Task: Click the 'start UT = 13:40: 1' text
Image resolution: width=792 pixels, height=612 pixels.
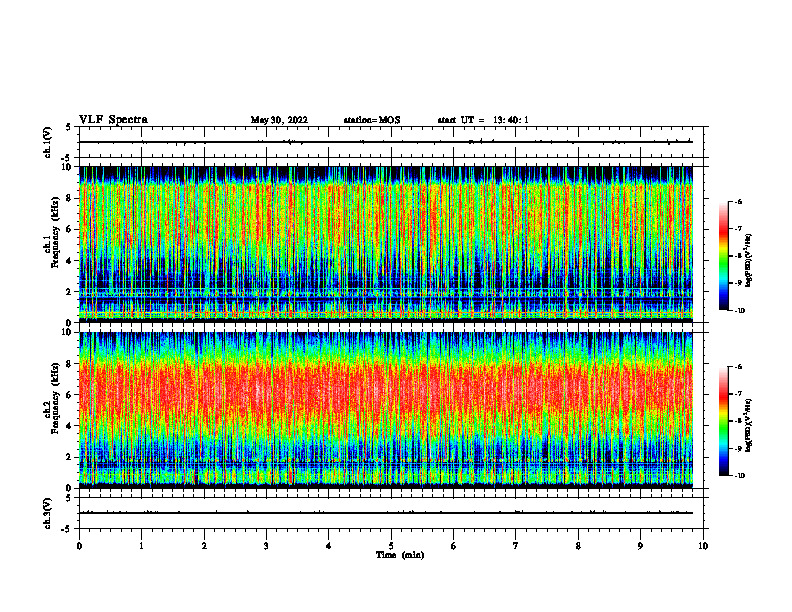Action: click(482, 120)
